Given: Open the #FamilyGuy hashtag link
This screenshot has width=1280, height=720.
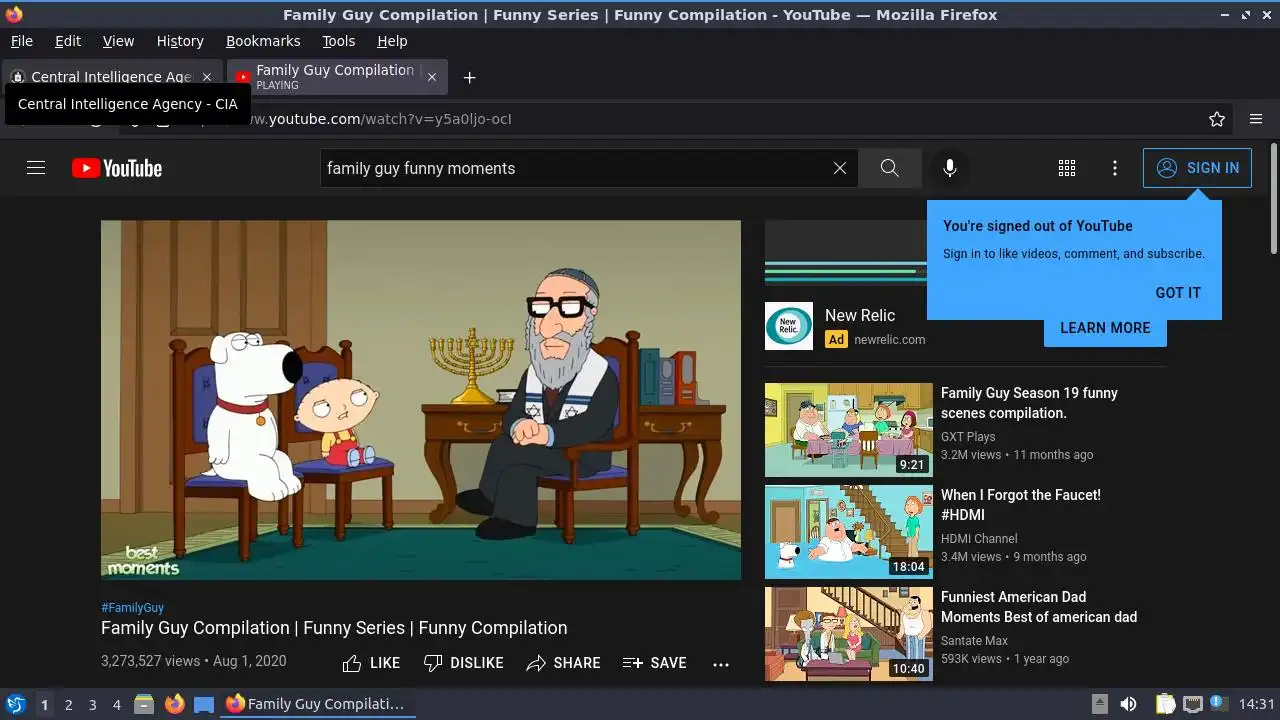Looking at the screenshot, I should point(132,608).
